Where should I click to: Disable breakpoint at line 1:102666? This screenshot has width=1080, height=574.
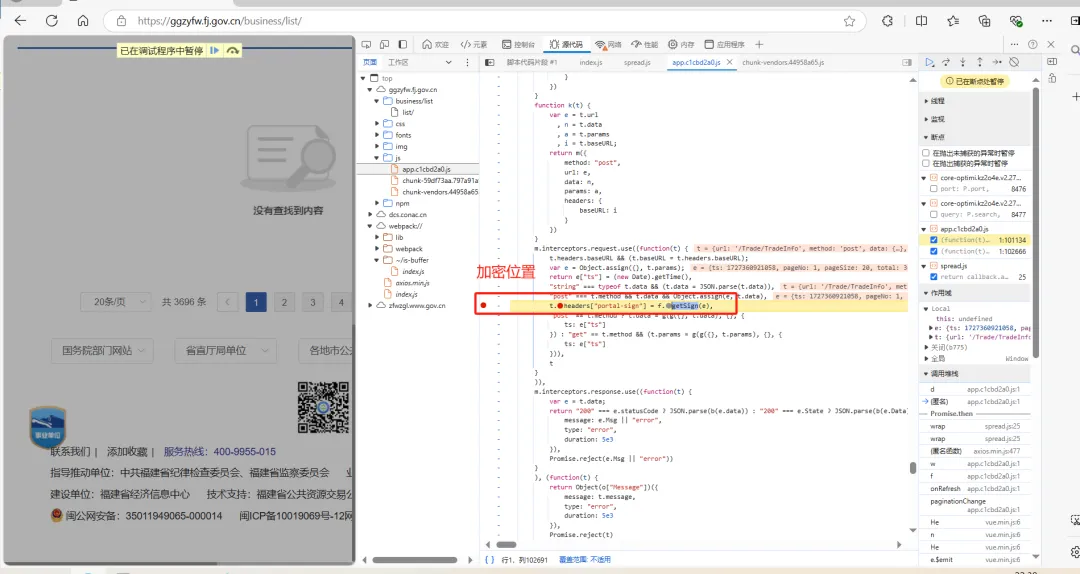click(x=933, y=252)
